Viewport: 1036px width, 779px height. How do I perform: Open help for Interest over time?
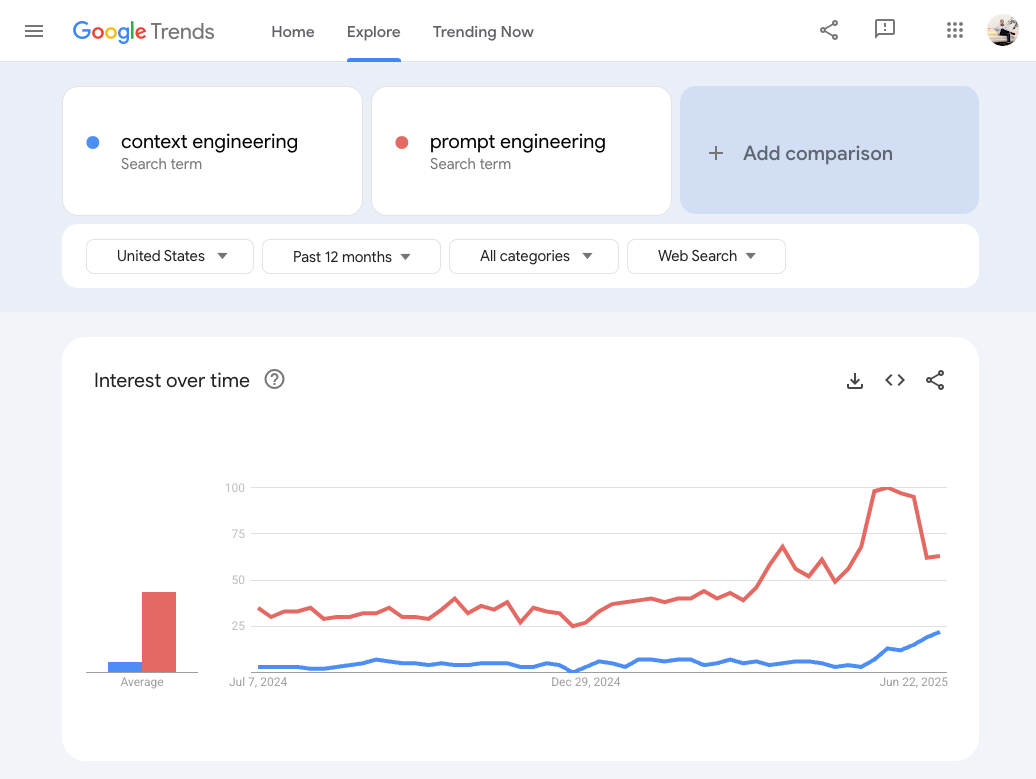[274, 380]
